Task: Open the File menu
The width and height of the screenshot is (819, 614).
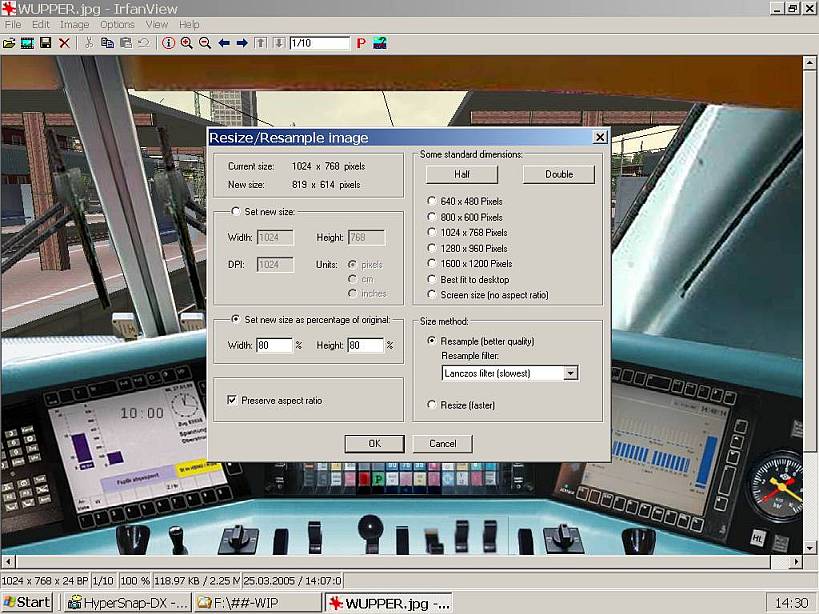Action: click(x=13, y=25)
